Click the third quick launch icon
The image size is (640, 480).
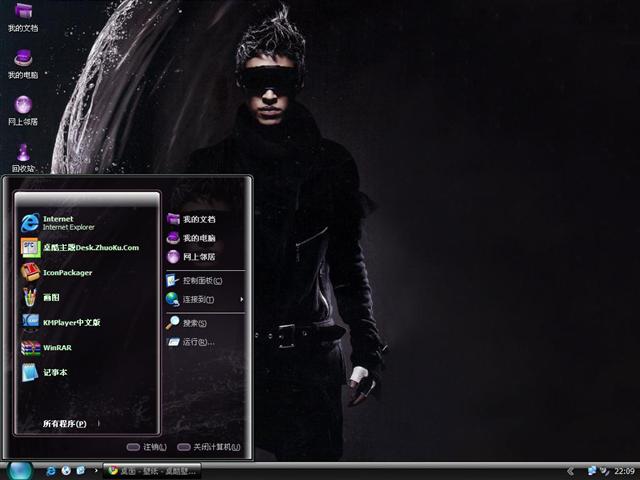tap(81, 471)
